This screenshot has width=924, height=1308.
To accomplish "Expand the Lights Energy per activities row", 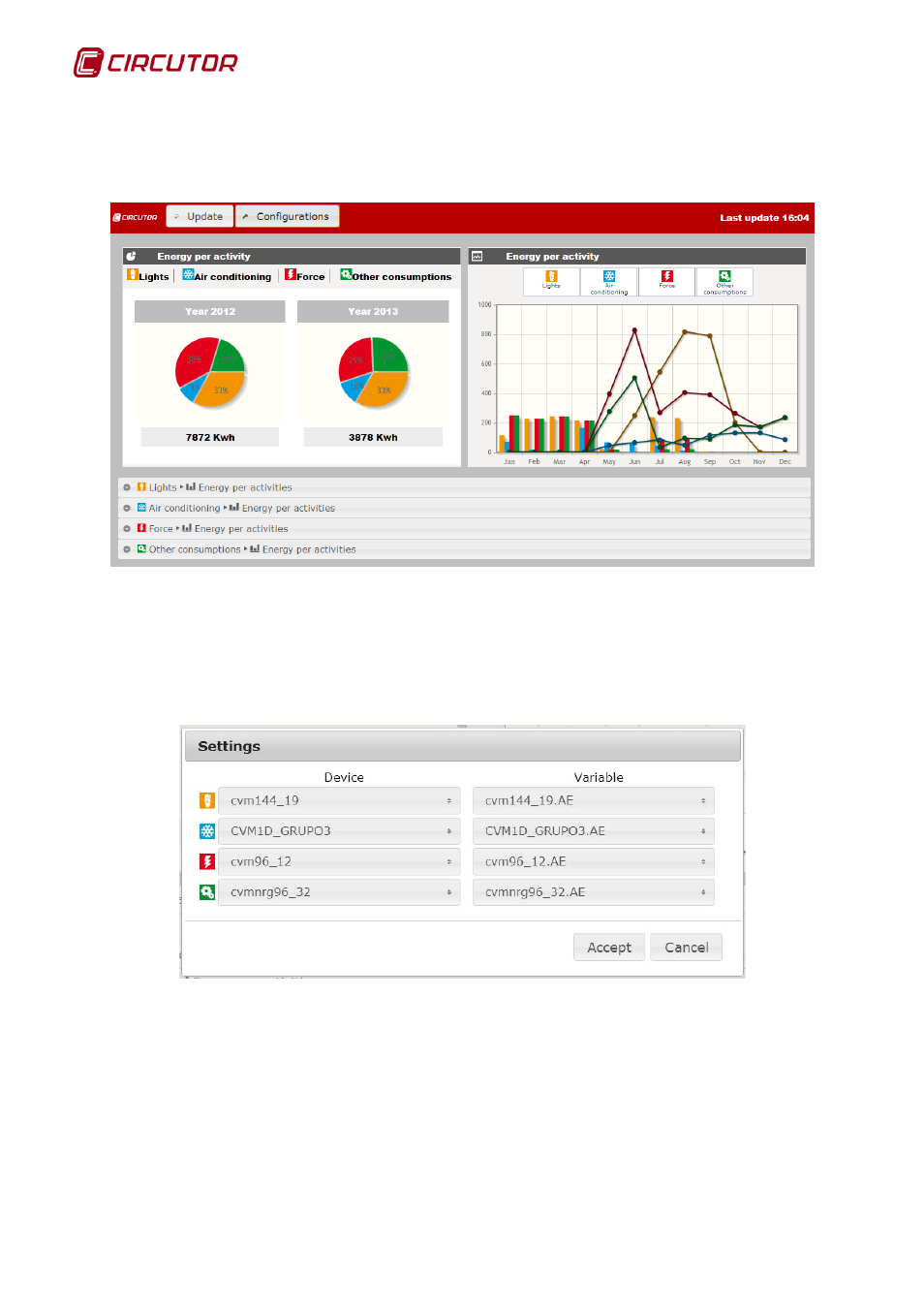I will point(127,487).
